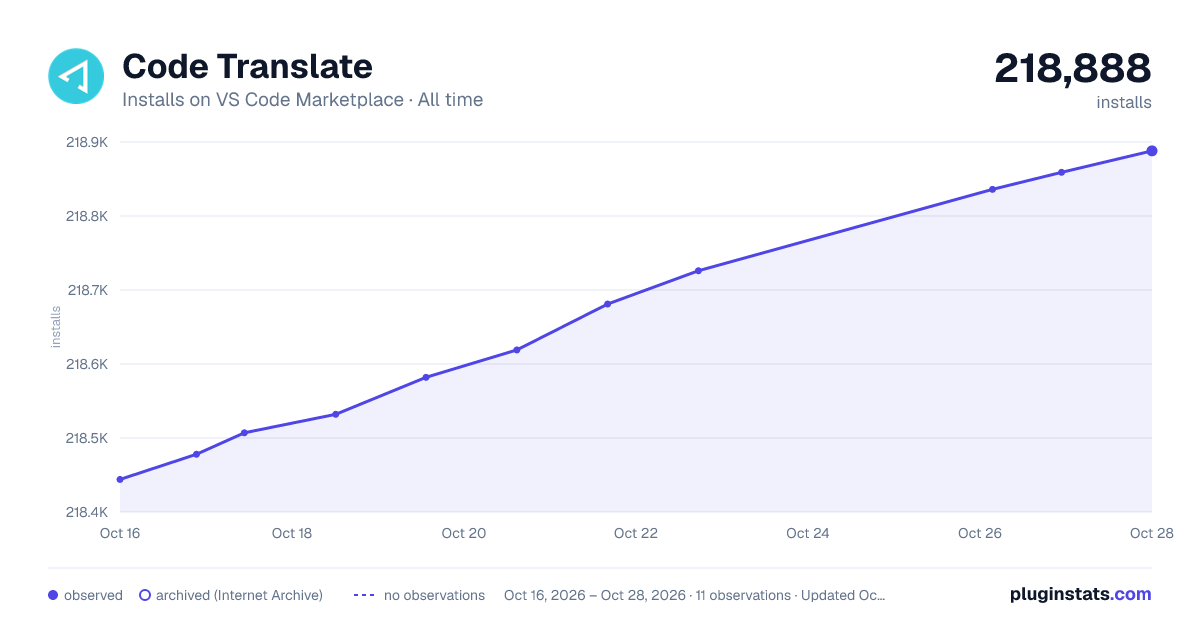
Task: Click the 218.9K y-axis label
Action: (x=86, y=142)
